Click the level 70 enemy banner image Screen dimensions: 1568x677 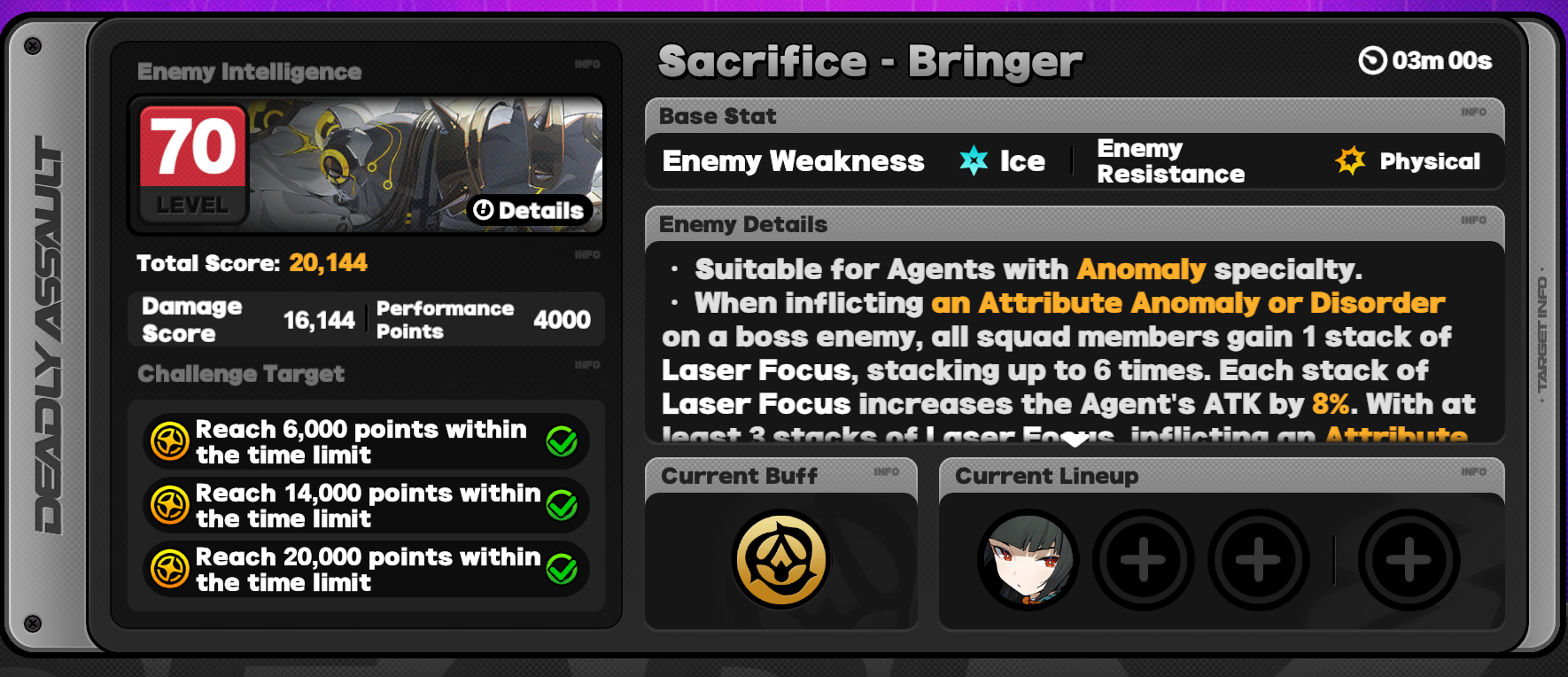(x=367, y=165)
